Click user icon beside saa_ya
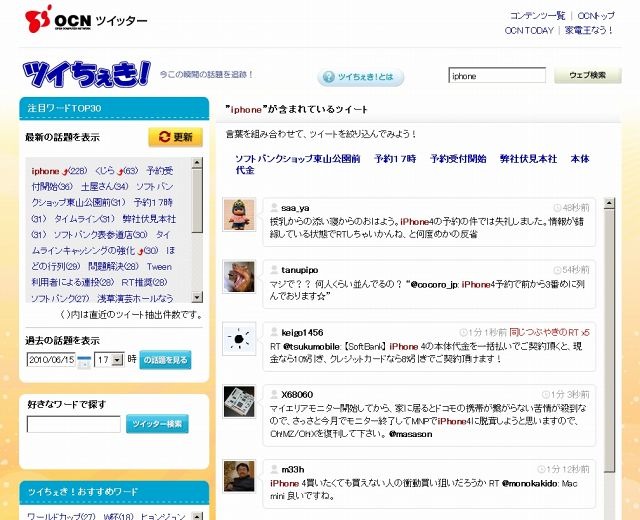640x520 pixels. coord(274,208)
